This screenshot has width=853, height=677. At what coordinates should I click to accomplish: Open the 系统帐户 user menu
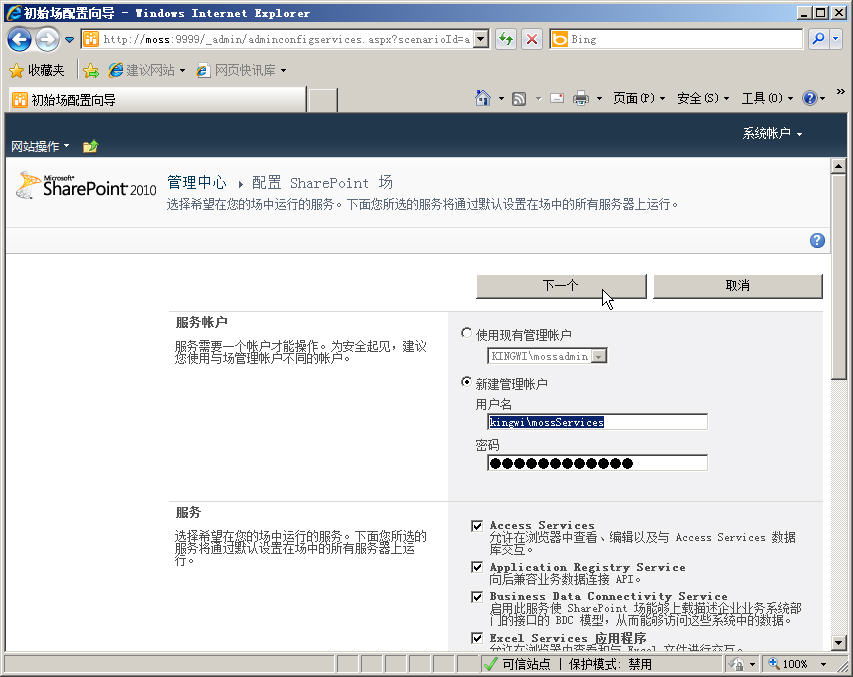point(772,133)
